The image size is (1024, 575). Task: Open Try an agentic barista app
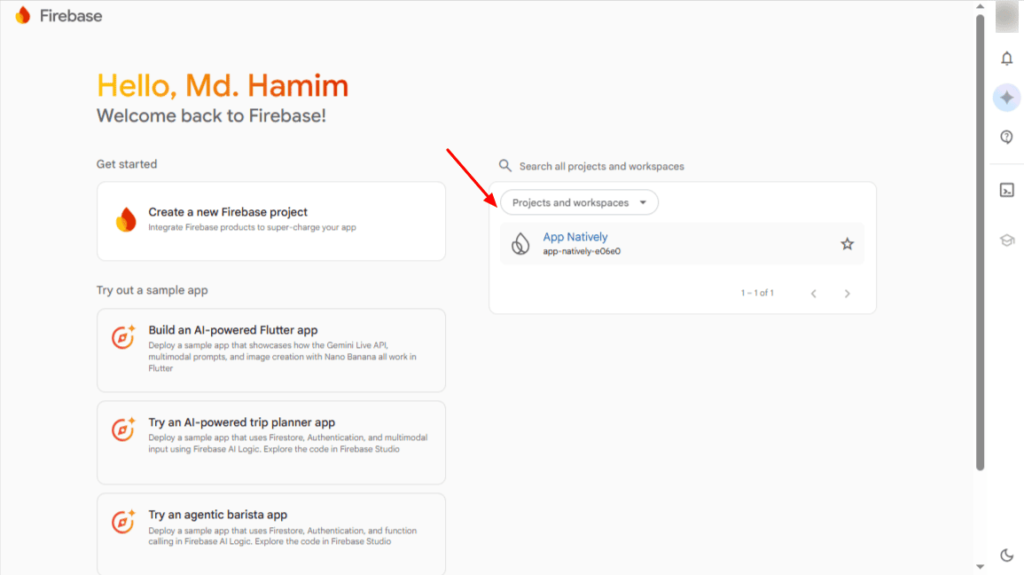(271, 534)
